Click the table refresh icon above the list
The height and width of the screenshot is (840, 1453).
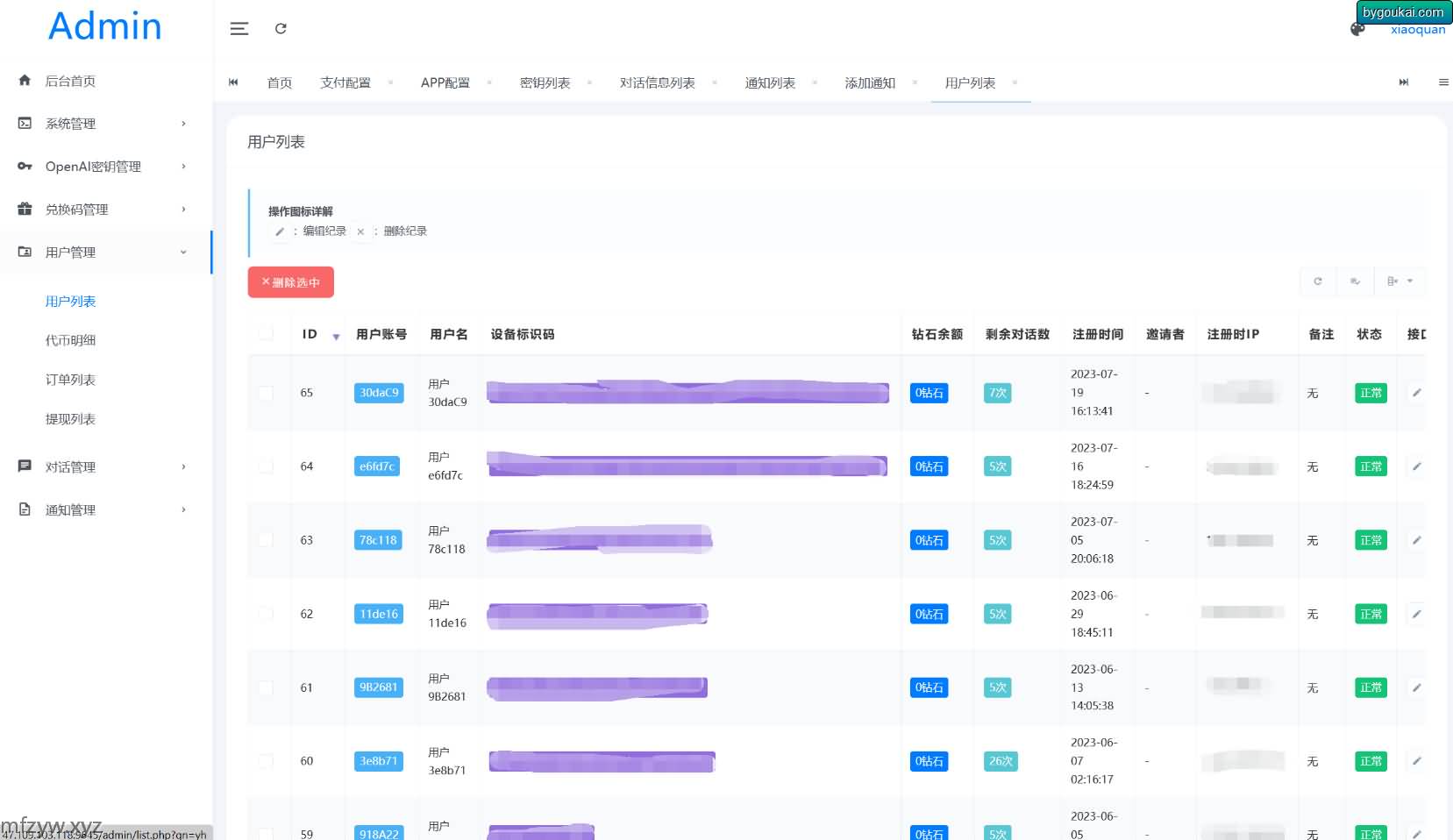1317,281
